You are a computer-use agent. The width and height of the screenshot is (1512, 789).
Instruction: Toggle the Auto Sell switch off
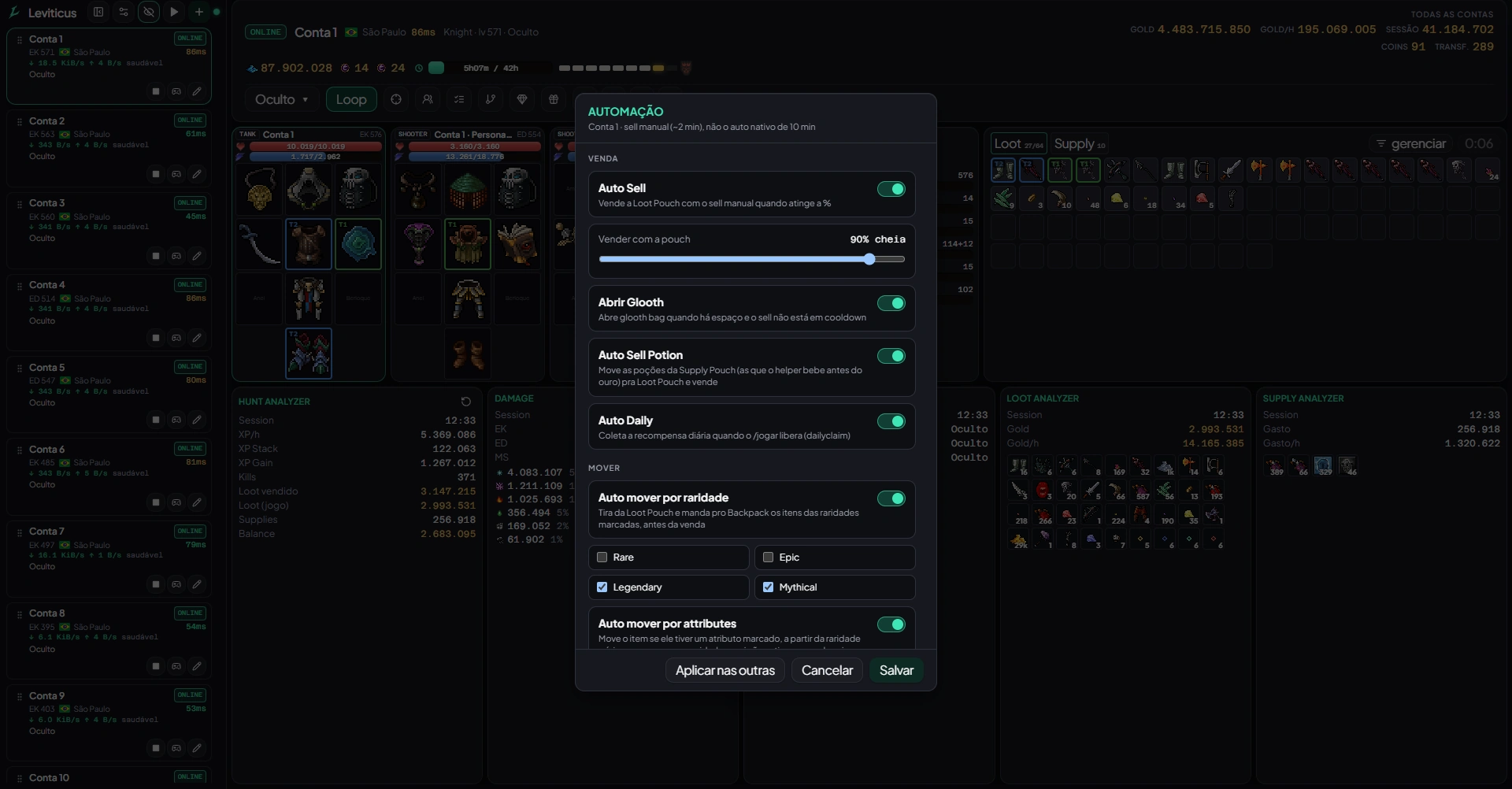pos(891,189)
